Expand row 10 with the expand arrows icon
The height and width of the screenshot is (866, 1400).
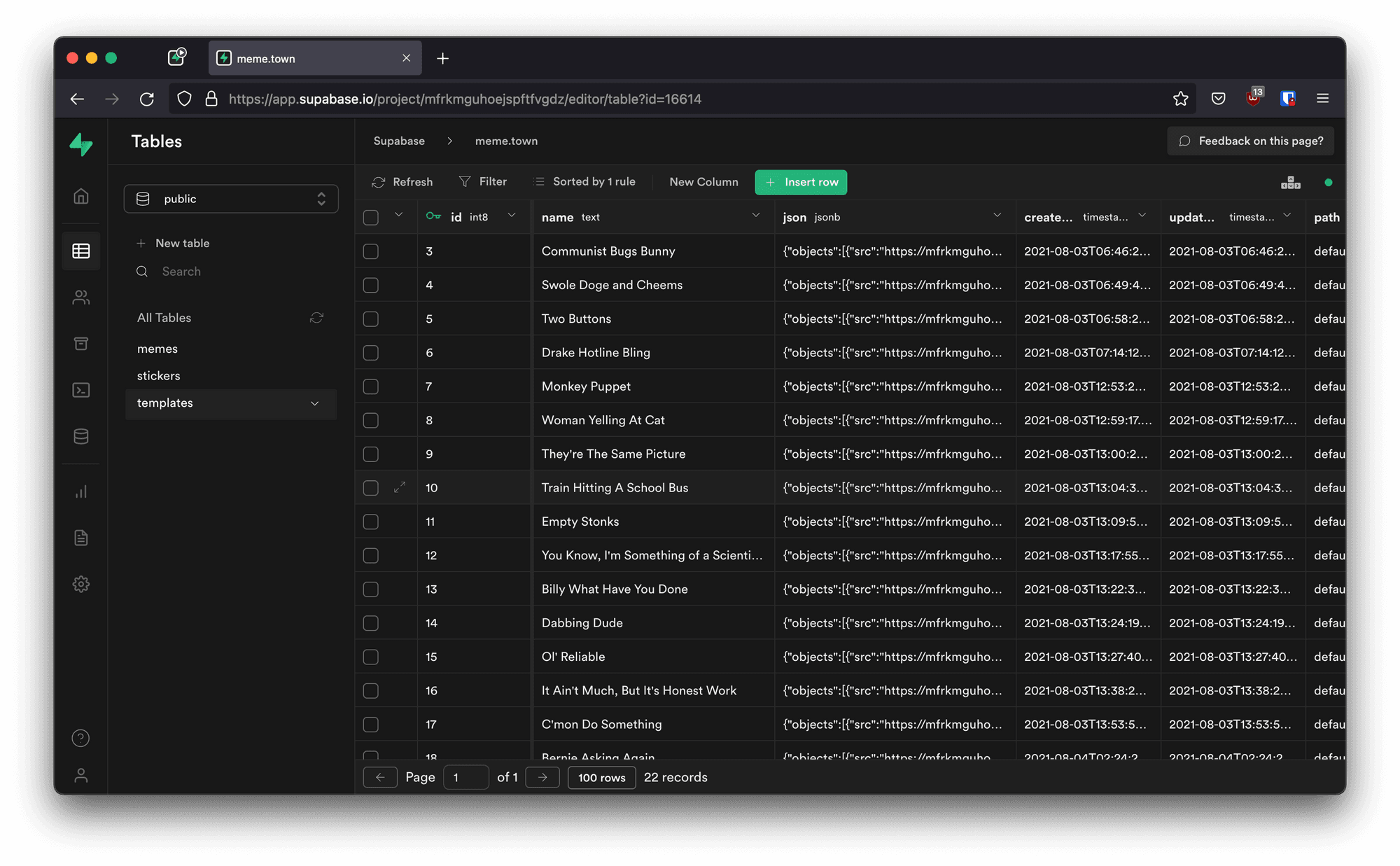[x=400, y=487]
